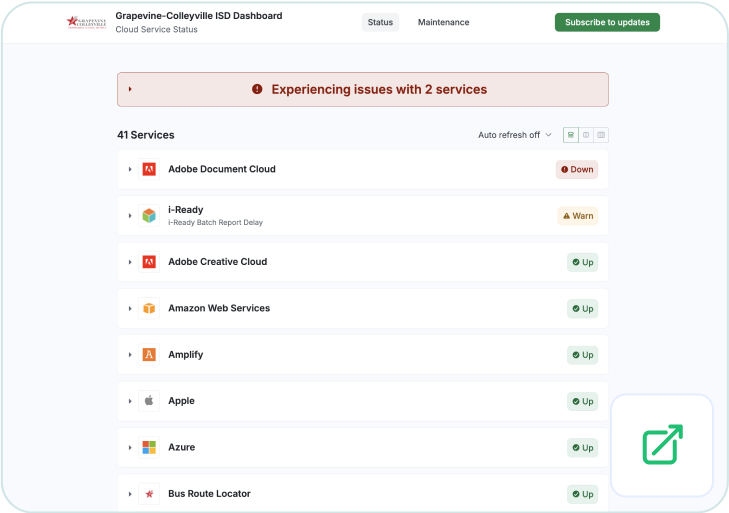Click the Grapevine-Colleyville school district logo
729x513 pixels.
coord(86,22)
